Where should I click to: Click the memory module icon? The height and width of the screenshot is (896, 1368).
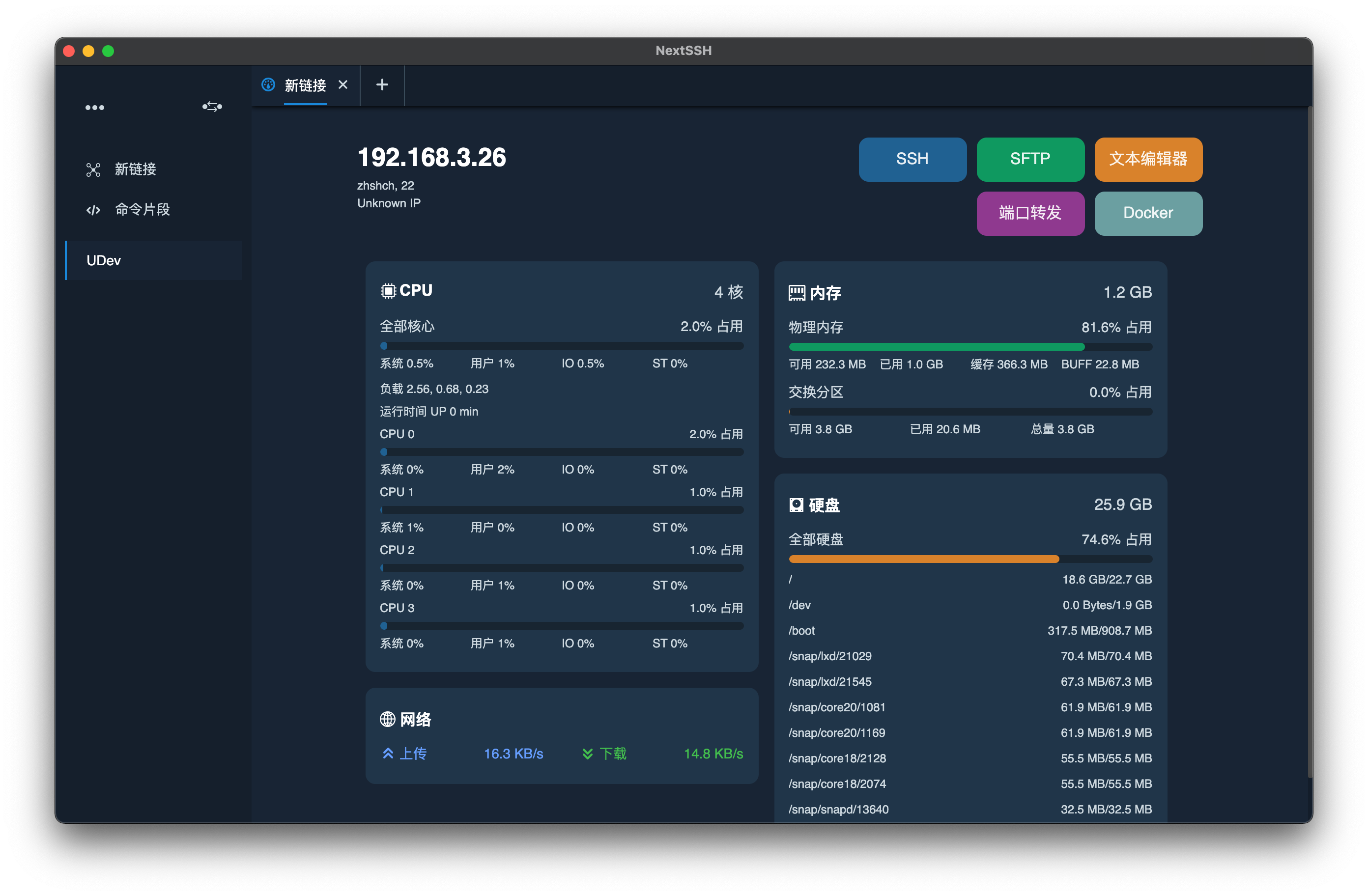tap(797, 293)
